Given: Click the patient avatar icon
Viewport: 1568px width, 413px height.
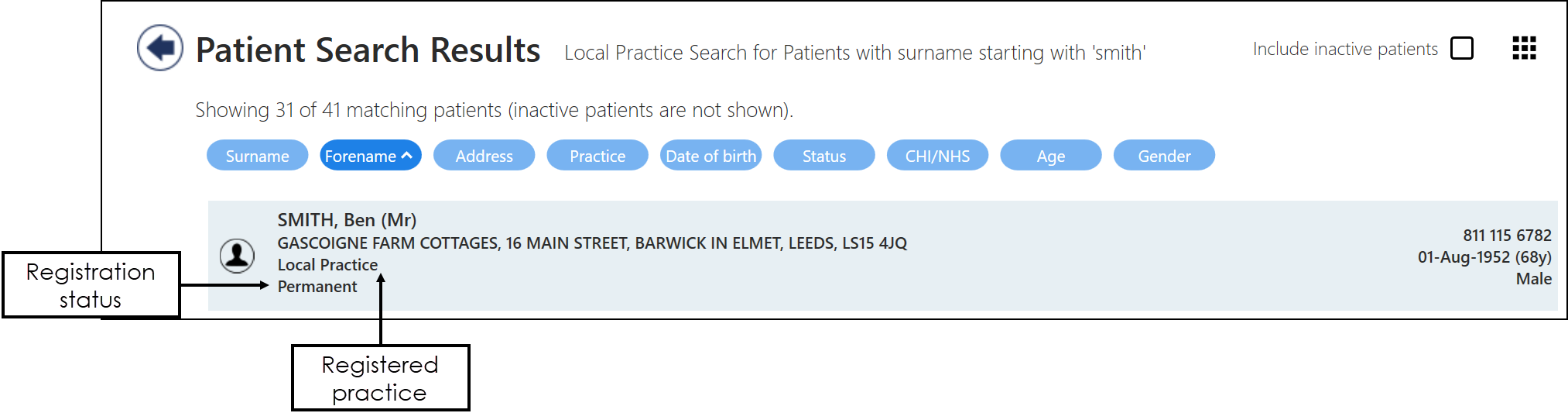Looking at the screenshot, I should (237, 255).
